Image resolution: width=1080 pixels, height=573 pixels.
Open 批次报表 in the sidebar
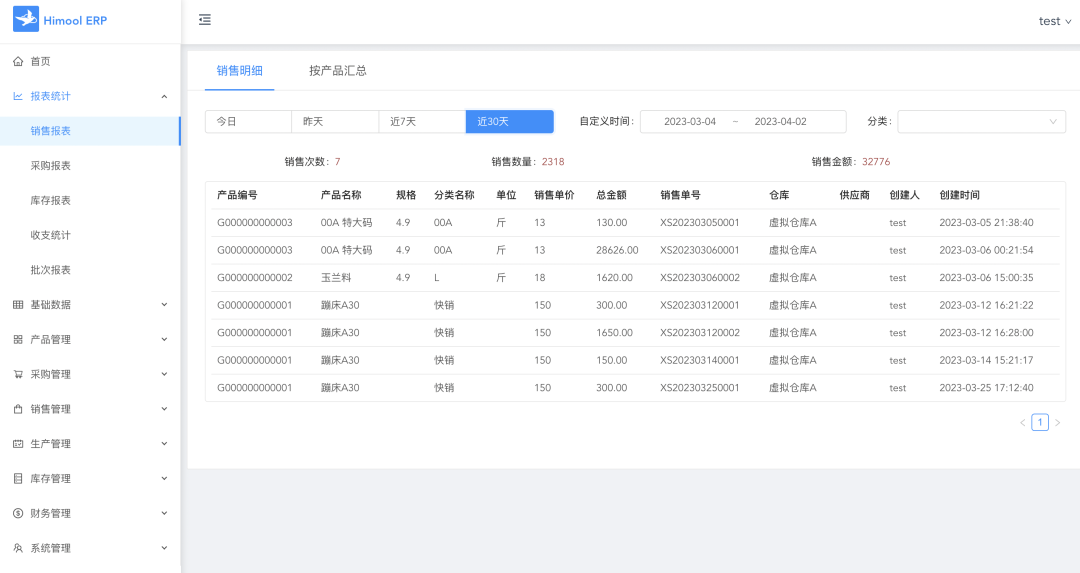51,270
